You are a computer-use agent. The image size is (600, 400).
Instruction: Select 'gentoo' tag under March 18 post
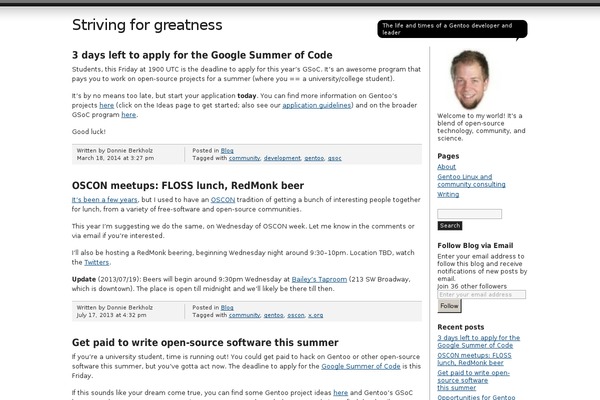click(314, 158)
